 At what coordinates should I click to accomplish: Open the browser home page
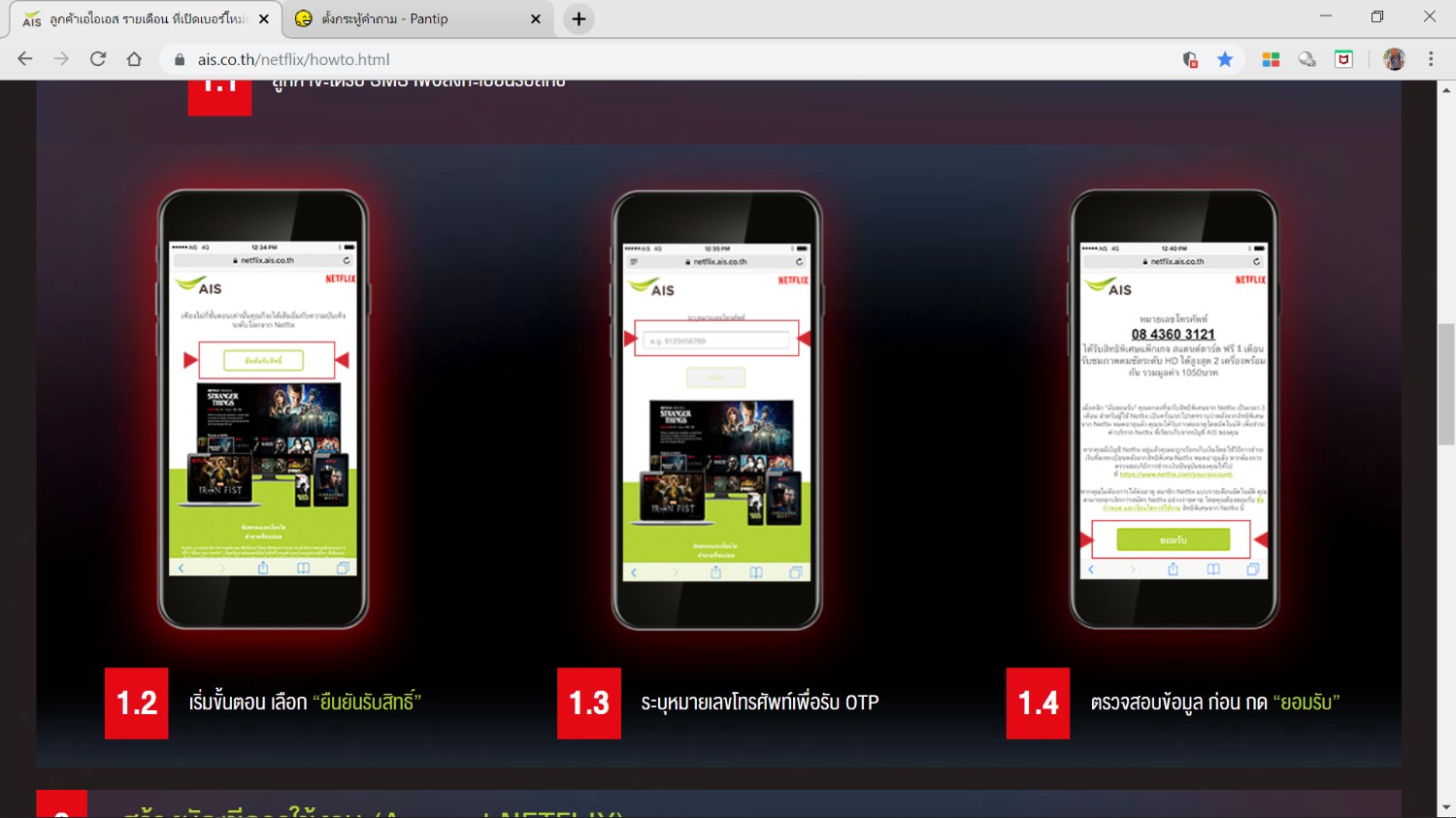pyautogui.click(x=134, y=59)
